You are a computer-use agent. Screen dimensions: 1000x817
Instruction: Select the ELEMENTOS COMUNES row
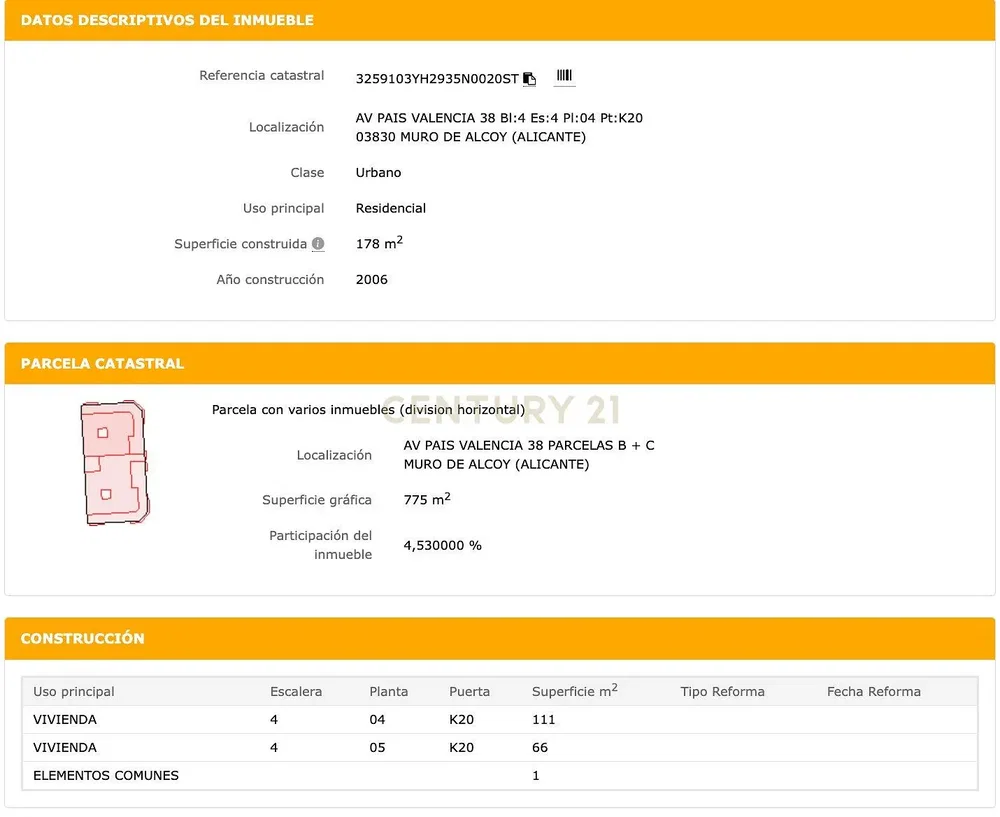point(499,776)
